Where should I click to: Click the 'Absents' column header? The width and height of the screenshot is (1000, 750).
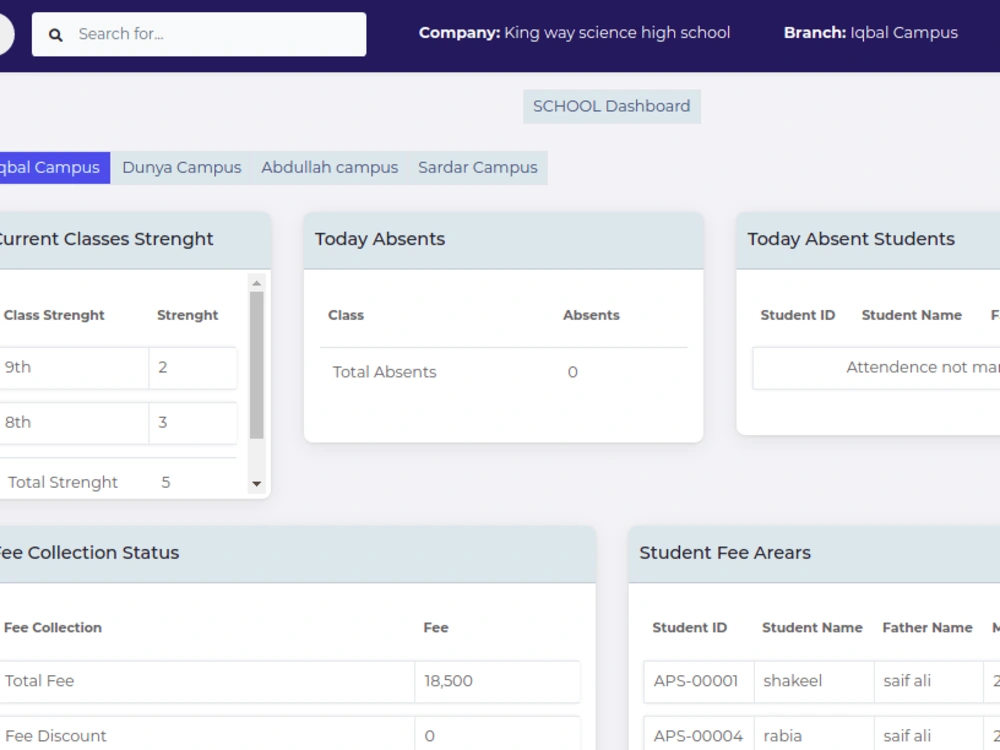591,315
